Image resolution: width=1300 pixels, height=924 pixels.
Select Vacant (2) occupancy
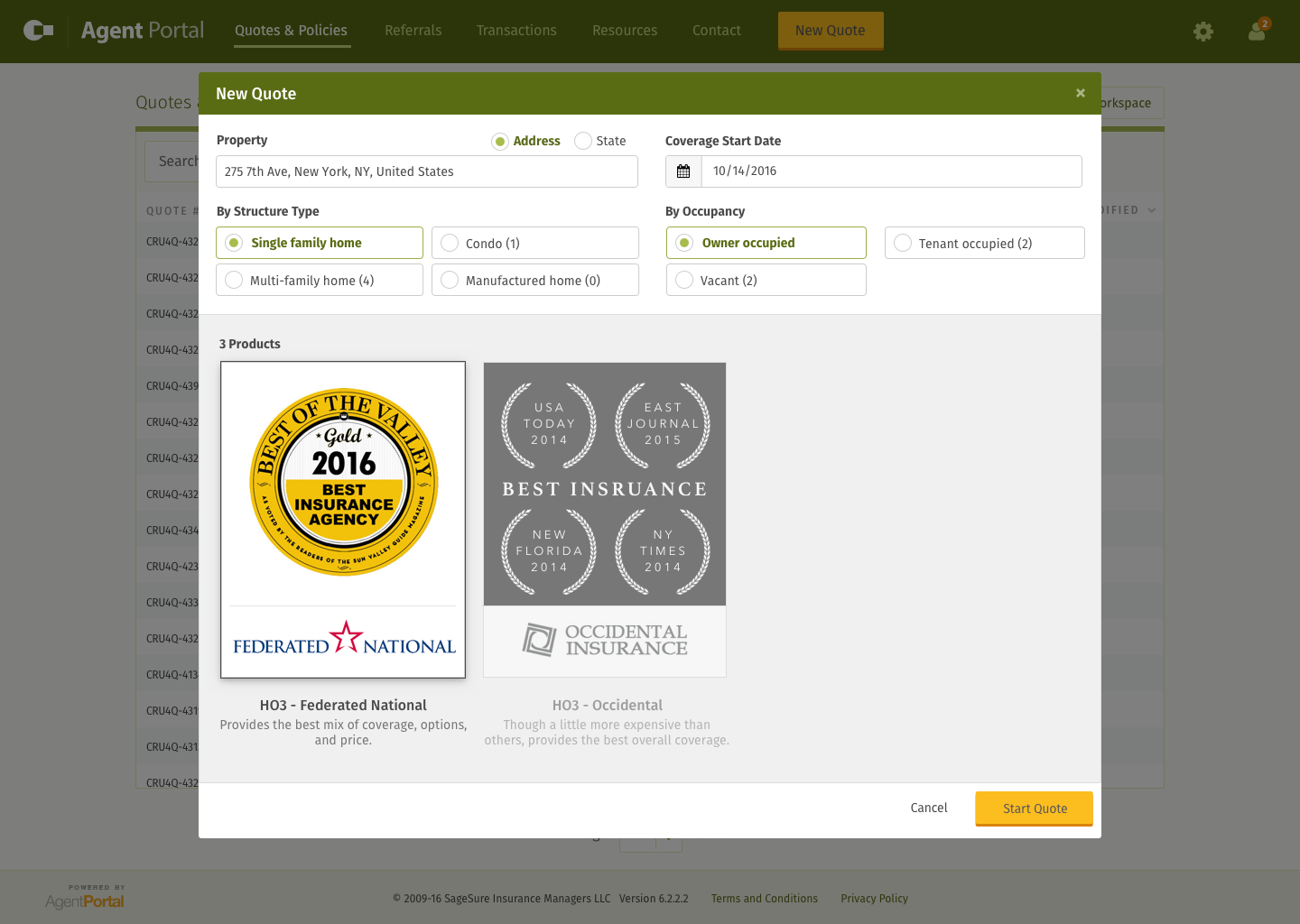766,280
